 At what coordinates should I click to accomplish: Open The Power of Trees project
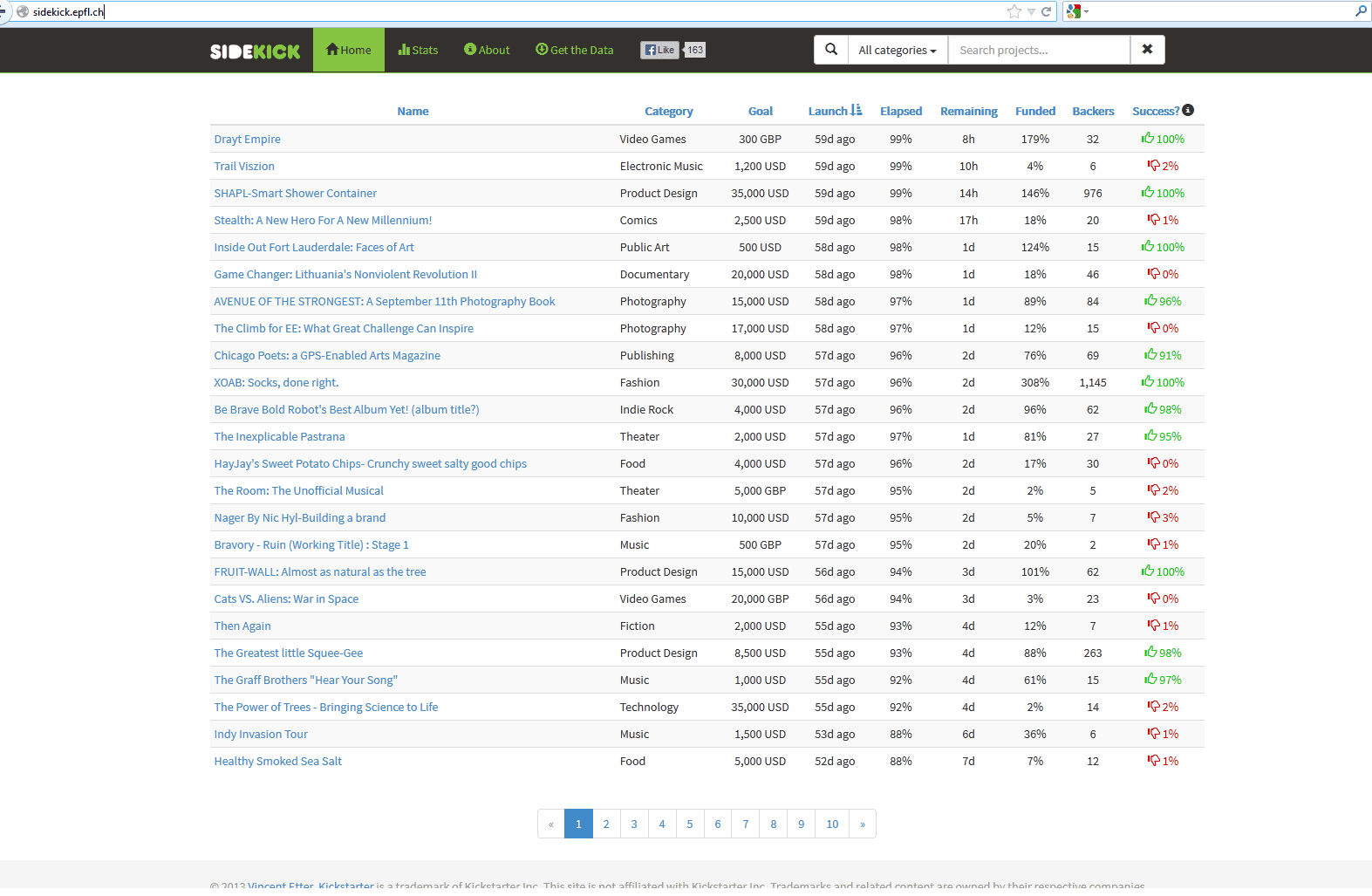[x=326, y=707]
